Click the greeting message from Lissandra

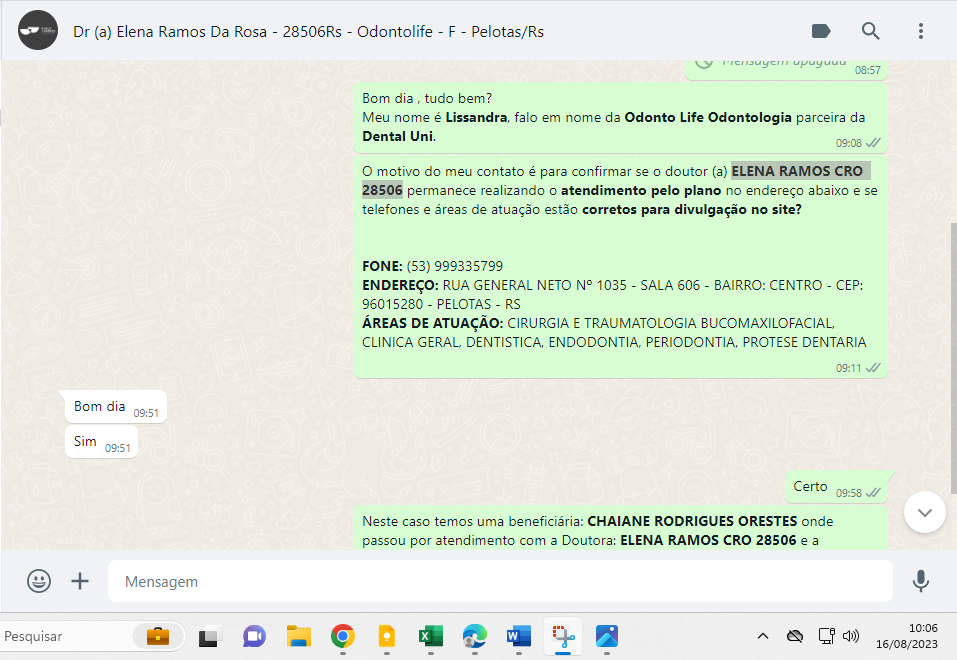[x=620, y=118]
